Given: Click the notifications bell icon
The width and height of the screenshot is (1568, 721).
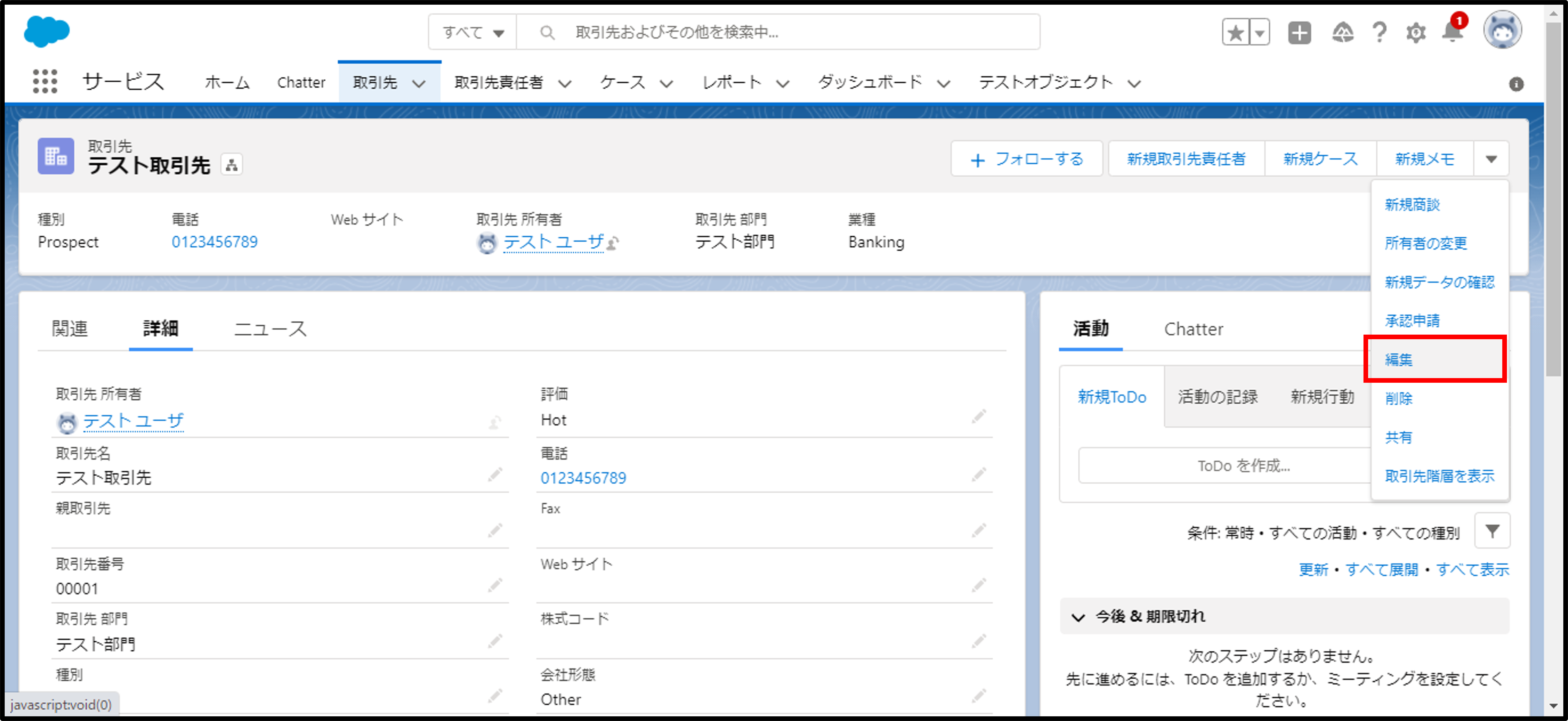Looking at the screenshot, I should 1452,32.
